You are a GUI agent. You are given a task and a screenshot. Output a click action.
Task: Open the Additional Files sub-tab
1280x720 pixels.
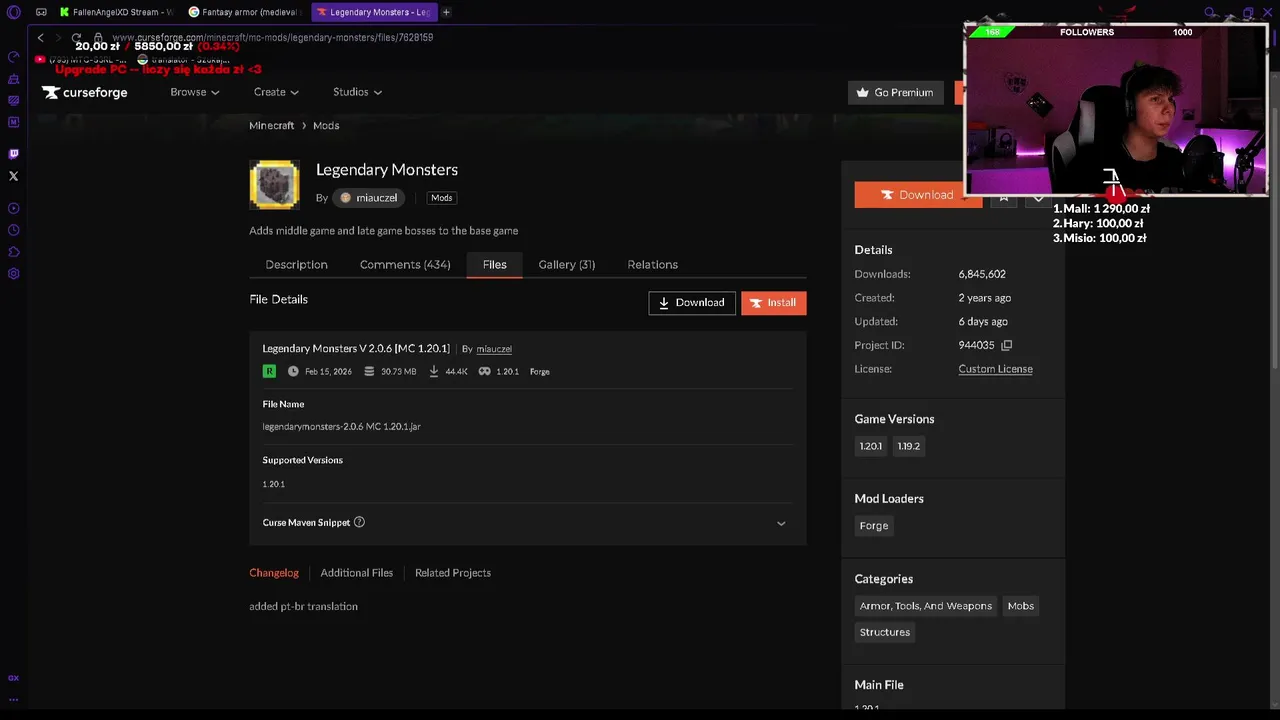(x=356, y=573)
